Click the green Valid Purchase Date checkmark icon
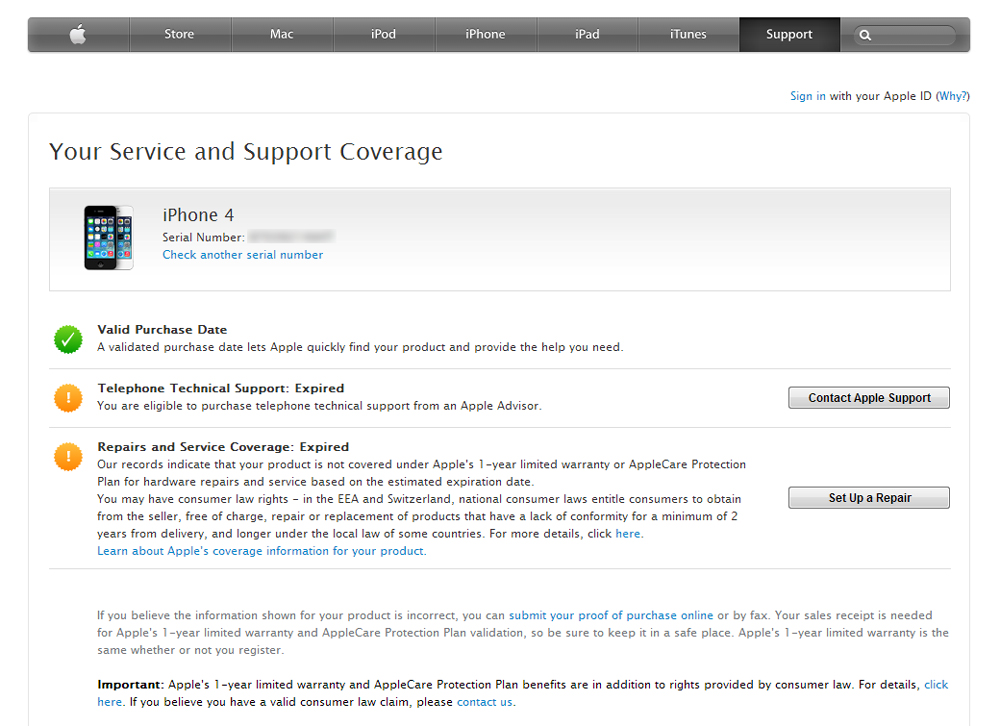This screenshot has height=726, width=1000. point(68,339)
